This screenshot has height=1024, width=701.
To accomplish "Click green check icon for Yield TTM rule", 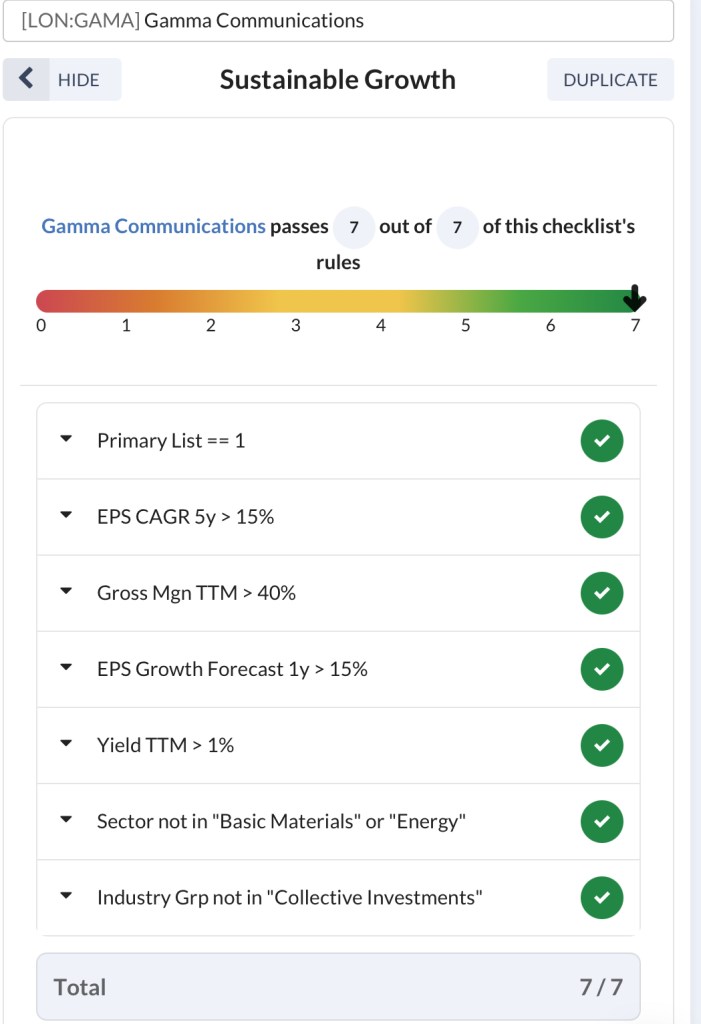I will point(601,745).
